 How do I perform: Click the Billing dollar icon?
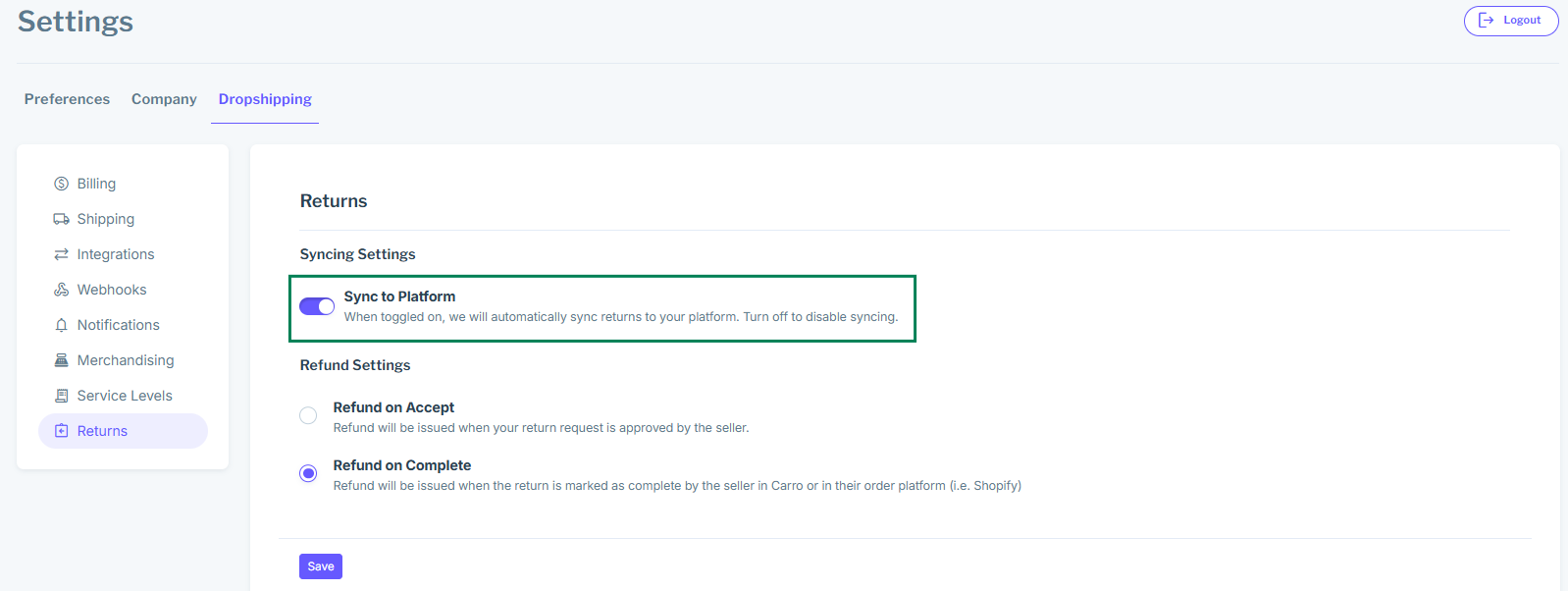click(61, 184)
